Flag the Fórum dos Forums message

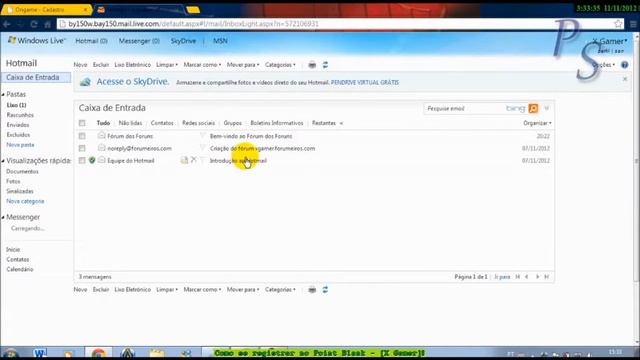202,136
